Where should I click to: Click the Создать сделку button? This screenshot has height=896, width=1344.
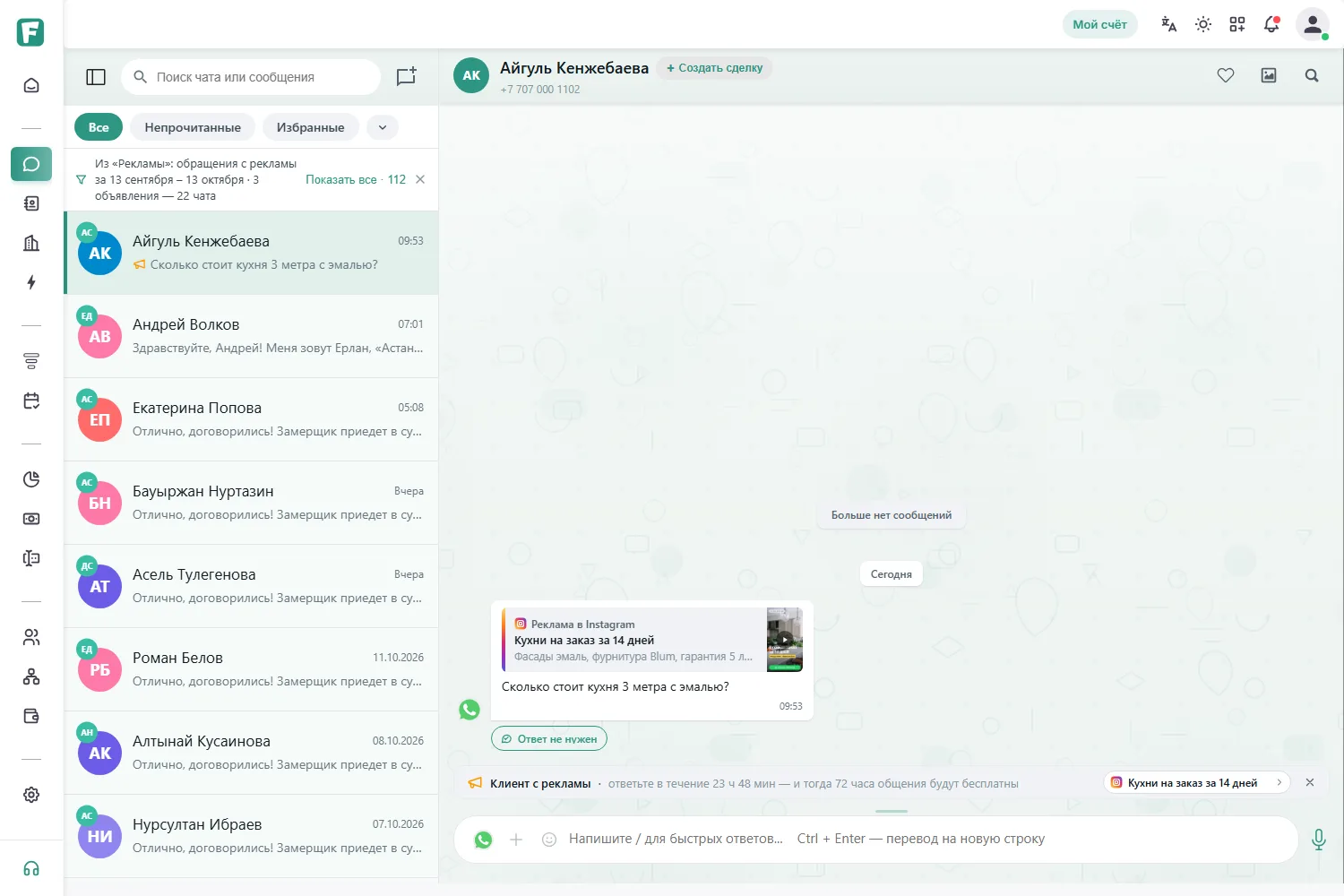714,68
